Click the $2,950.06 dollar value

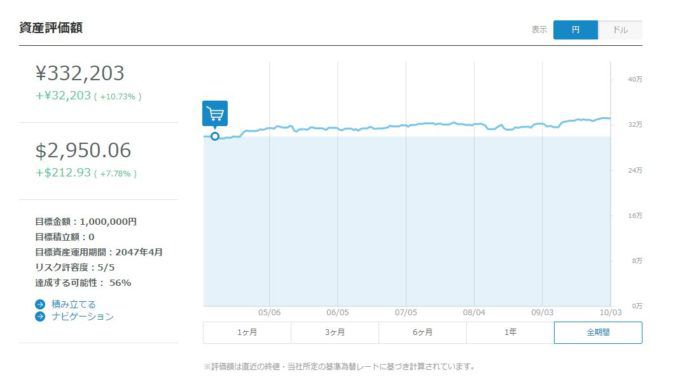(x=83, y=150)
